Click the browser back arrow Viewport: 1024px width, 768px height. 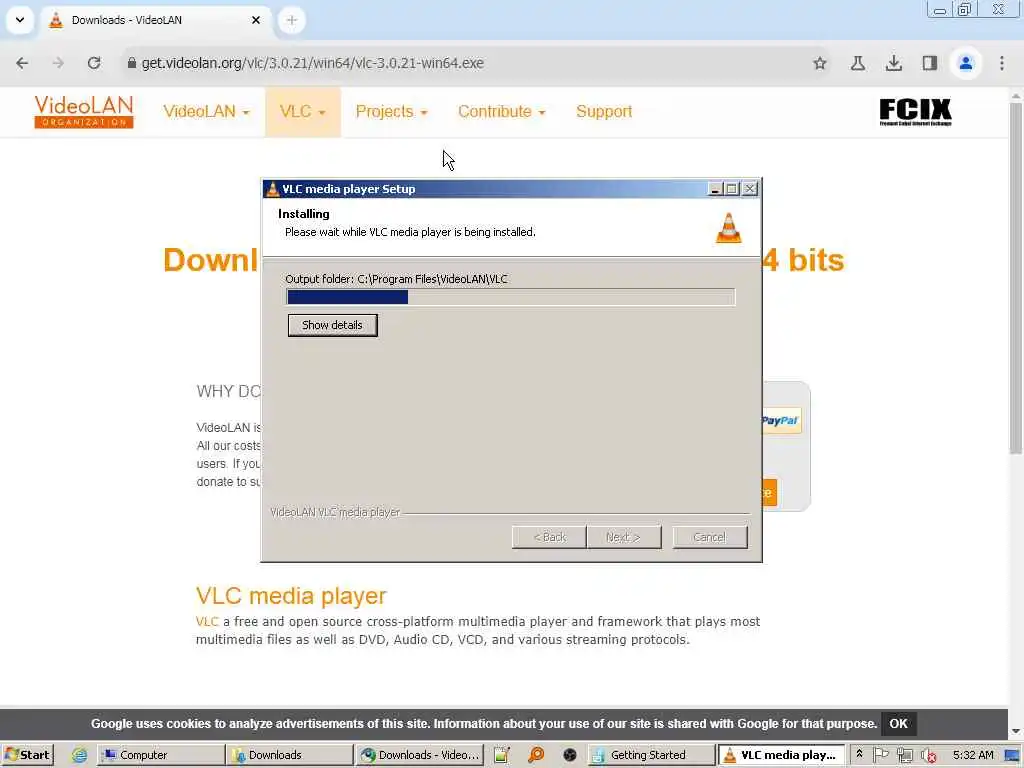[x=22, y=63]
